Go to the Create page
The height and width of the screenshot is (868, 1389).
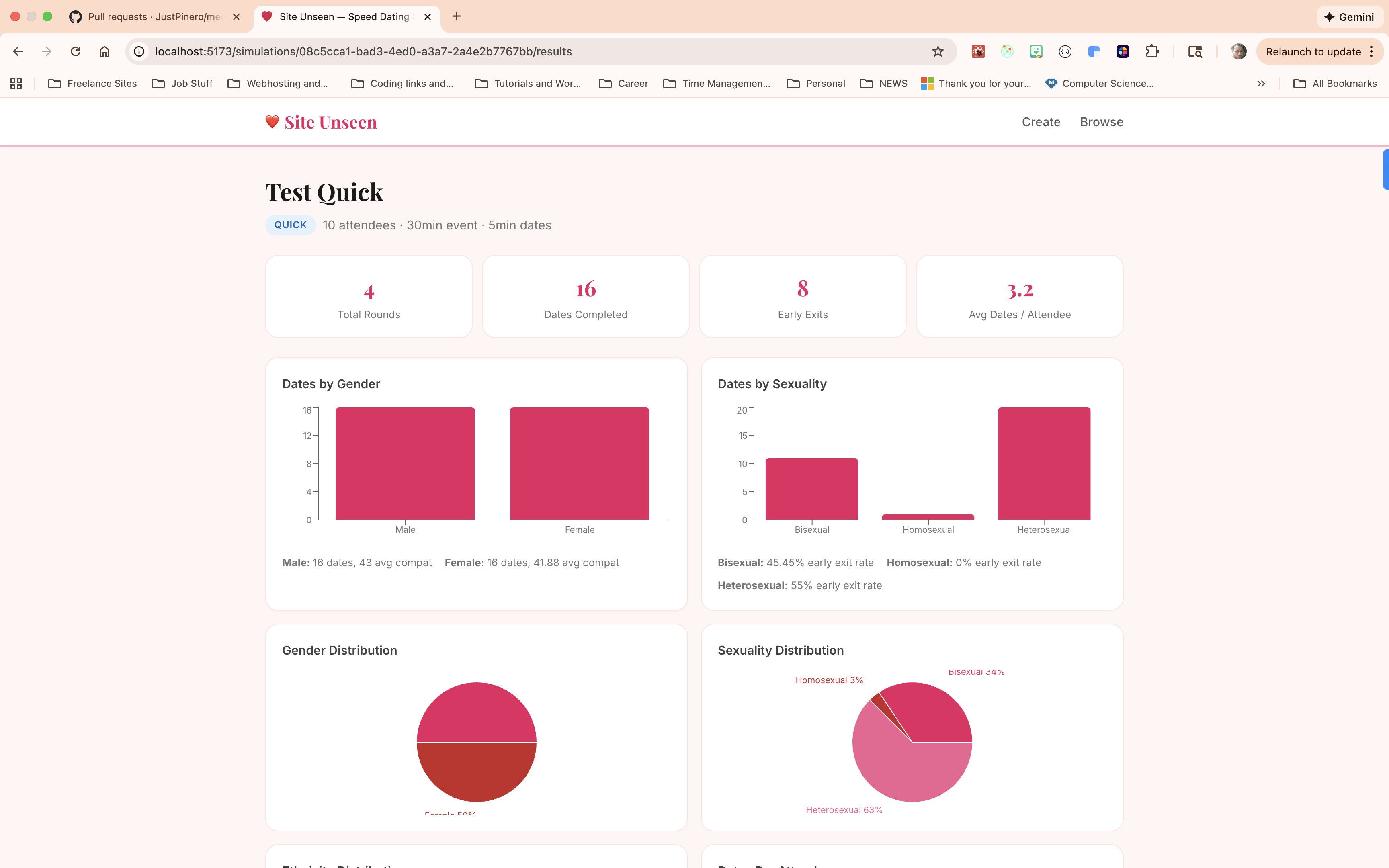click(1041, 122)
